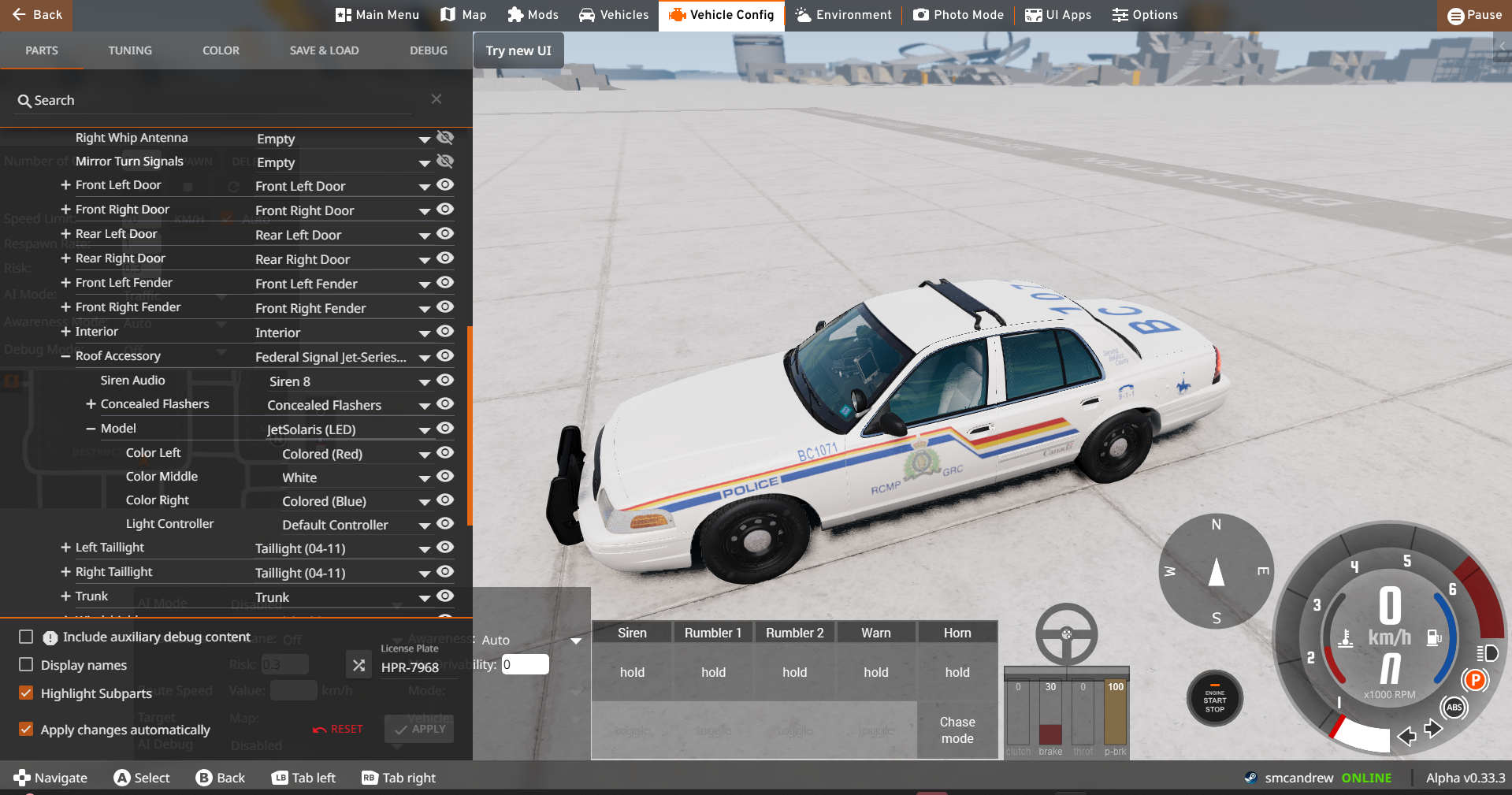Viewport: 1512px width, 795px height.
Task: Open the UI Apps menu
Action: pyautogui.click(x=1058, y=15)
